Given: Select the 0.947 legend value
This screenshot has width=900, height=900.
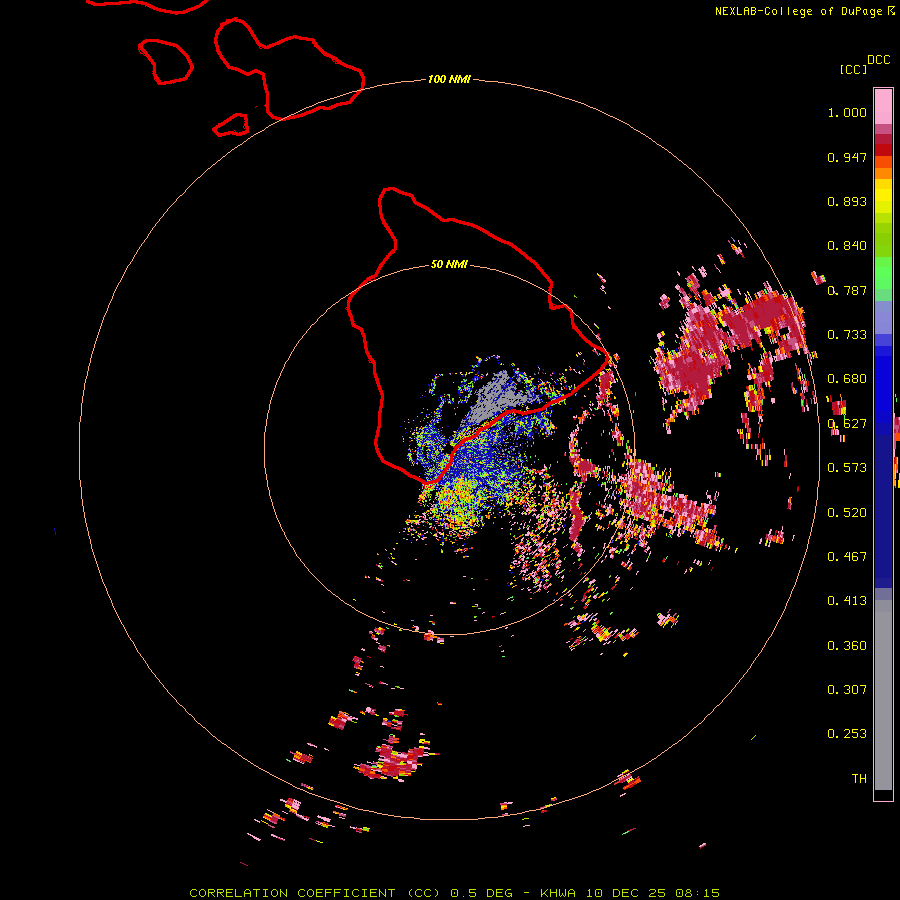Looking at the screenshot, I should (x=847, y=157).
